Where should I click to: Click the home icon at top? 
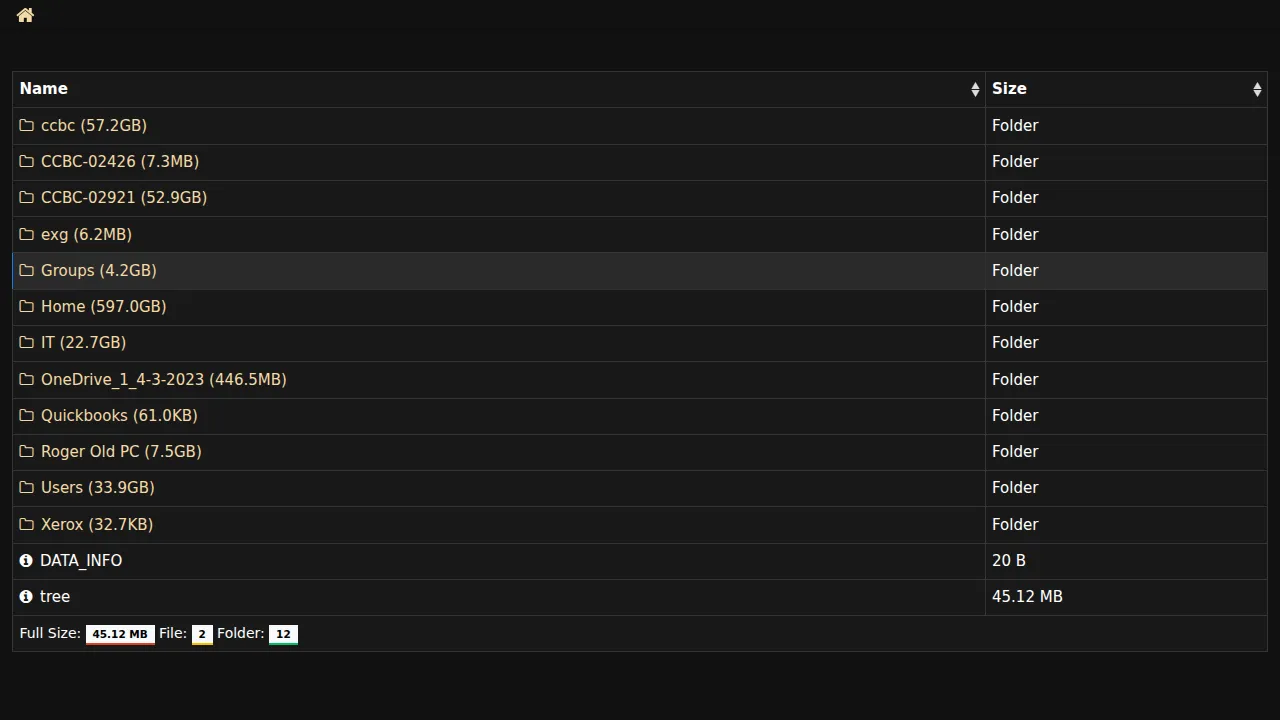point(26,15)
